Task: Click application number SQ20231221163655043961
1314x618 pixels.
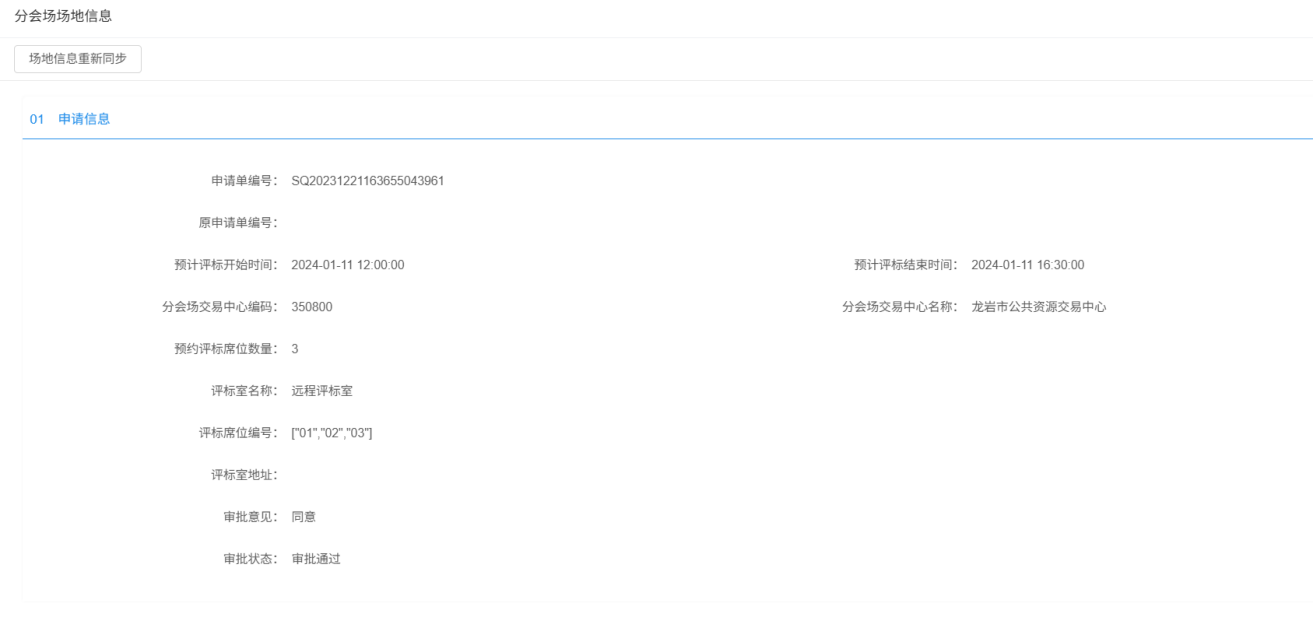Action: (x=367, y=181)
